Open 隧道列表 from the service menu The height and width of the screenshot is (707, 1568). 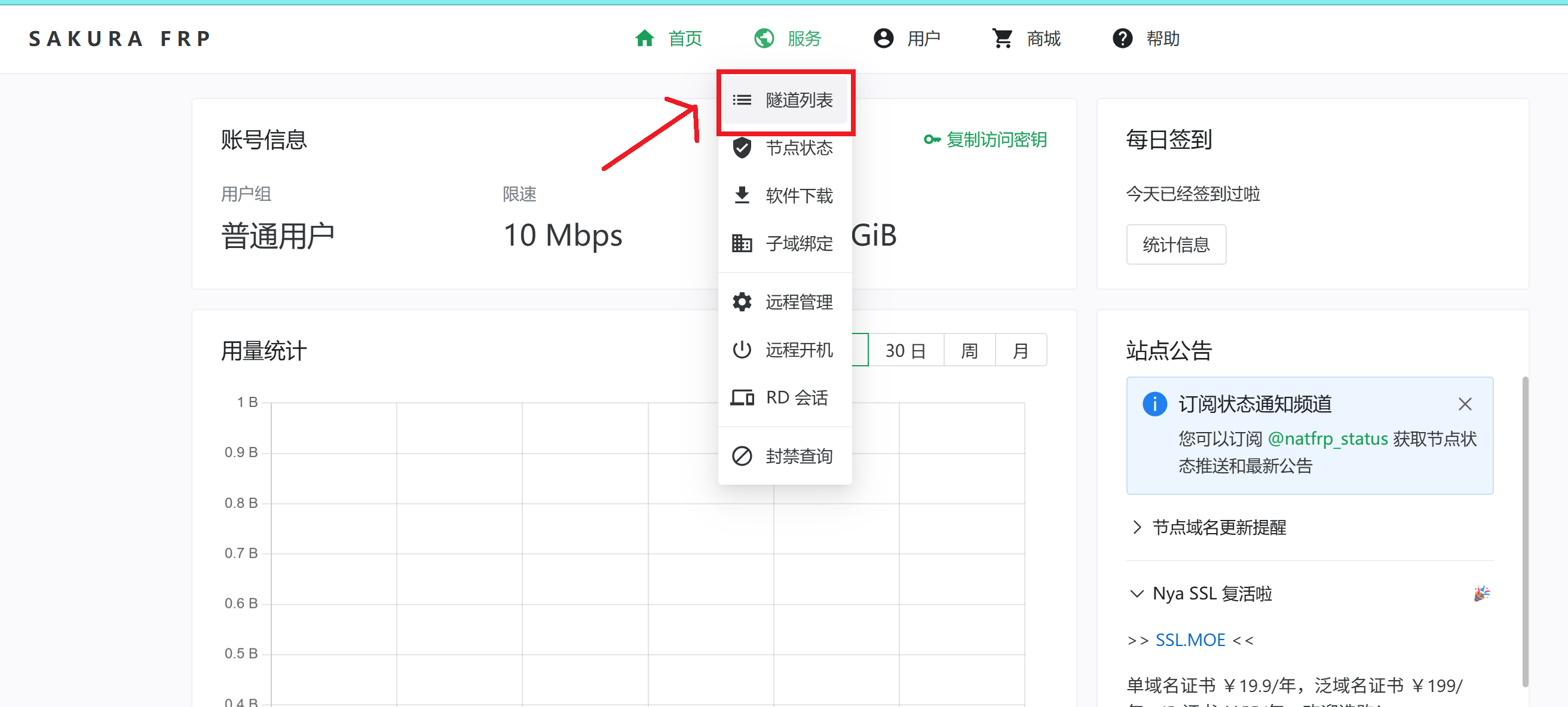(x=798, y=100)
